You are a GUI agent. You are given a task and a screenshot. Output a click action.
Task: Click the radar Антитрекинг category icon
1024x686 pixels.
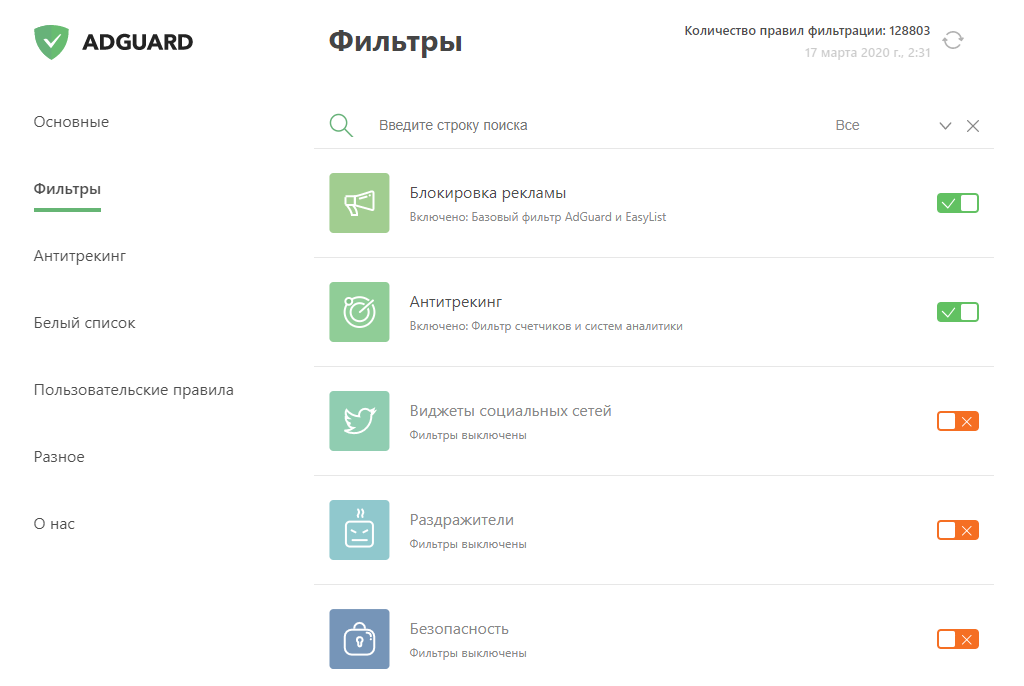[x=359, y=312]
